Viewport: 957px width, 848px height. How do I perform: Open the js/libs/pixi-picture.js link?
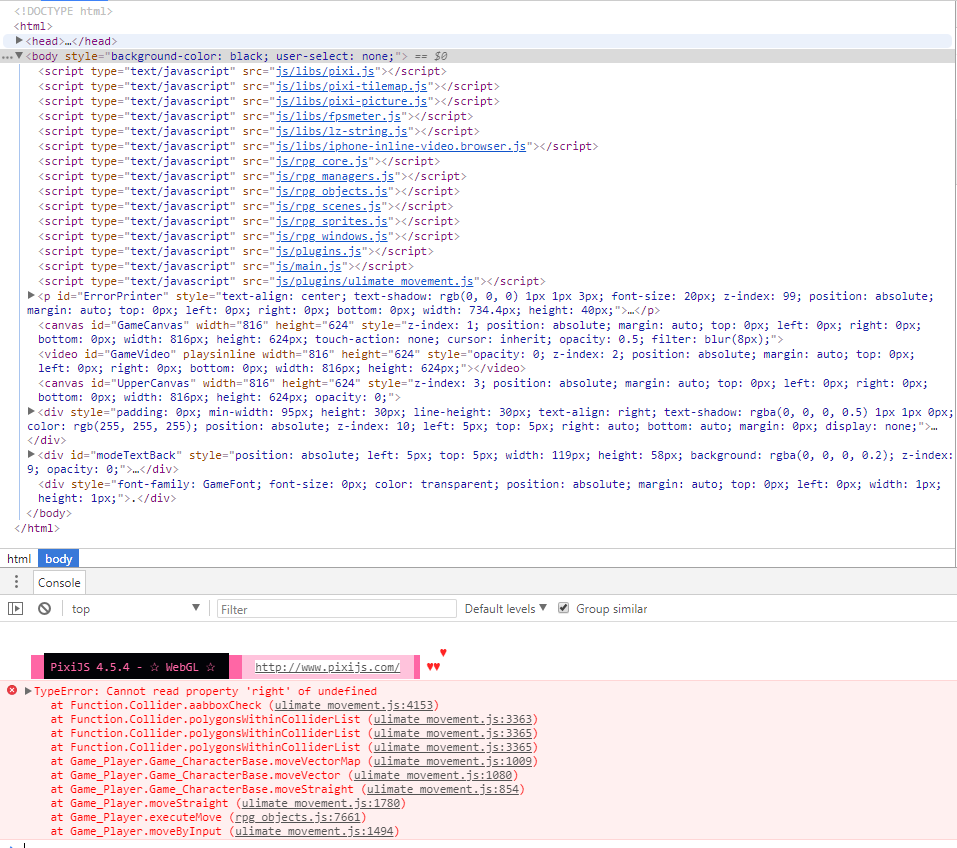click(352, 101)
